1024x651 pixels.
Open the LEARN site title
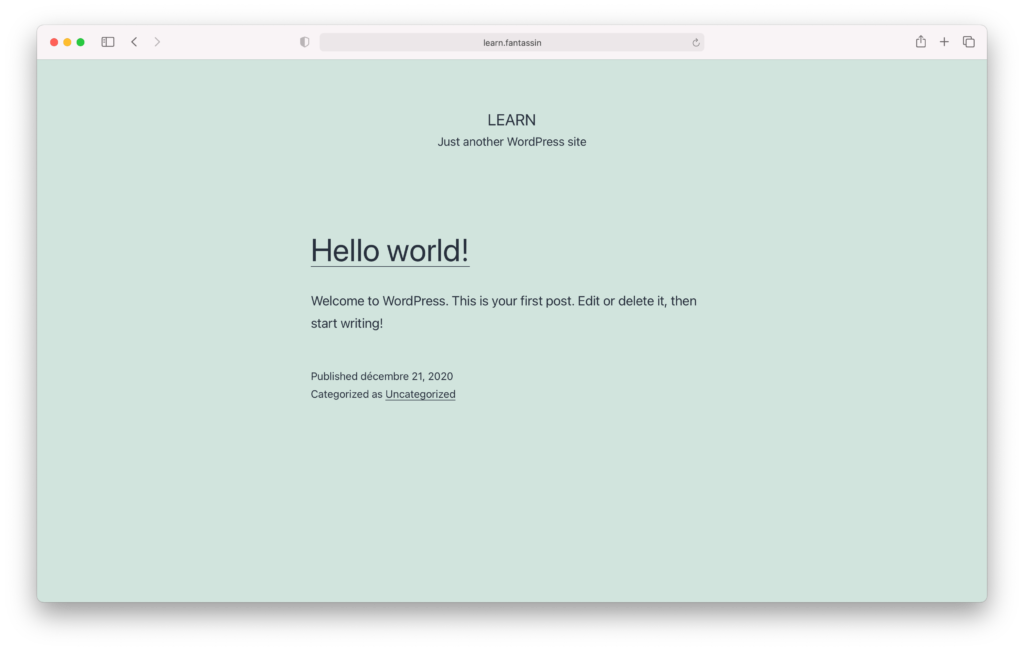point(511,120)
